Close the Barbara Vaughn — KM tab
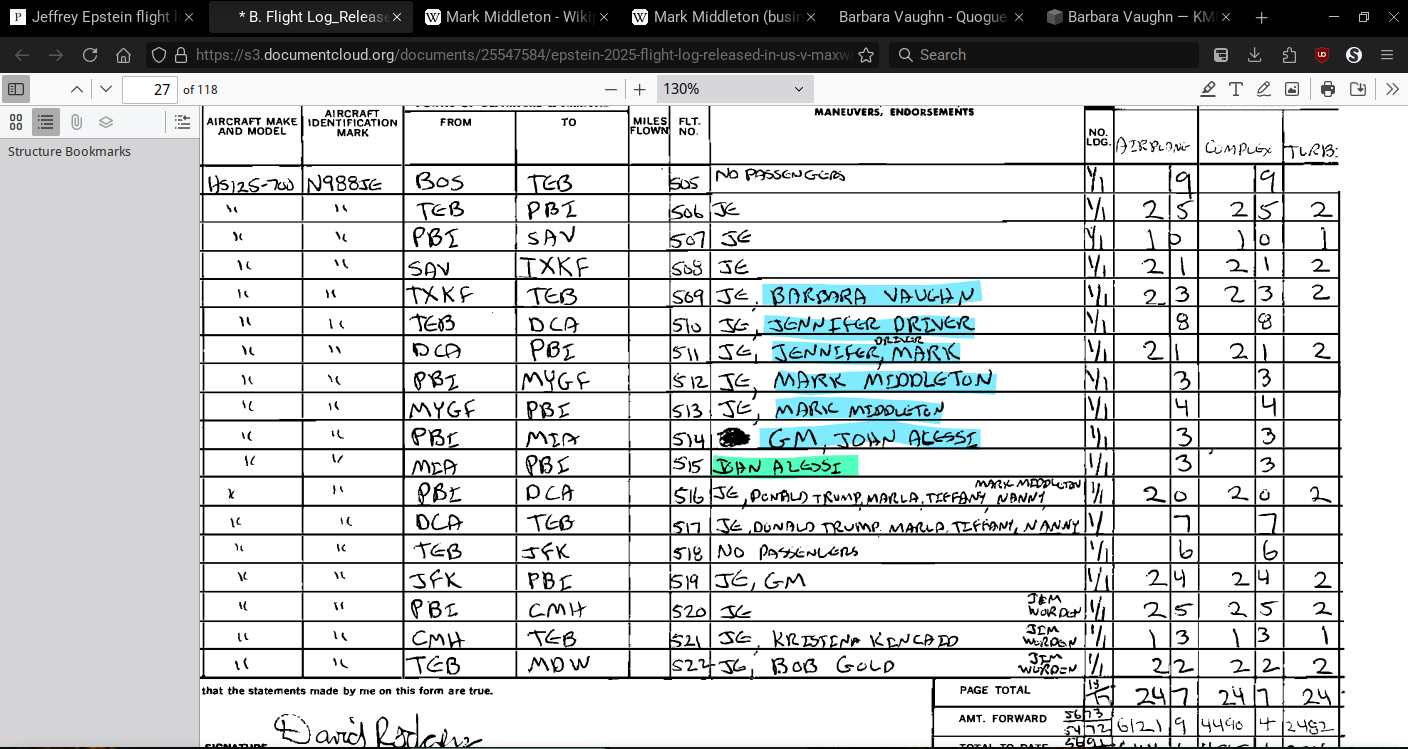This screenshot has width=1408, height=749. [1226, 18]
